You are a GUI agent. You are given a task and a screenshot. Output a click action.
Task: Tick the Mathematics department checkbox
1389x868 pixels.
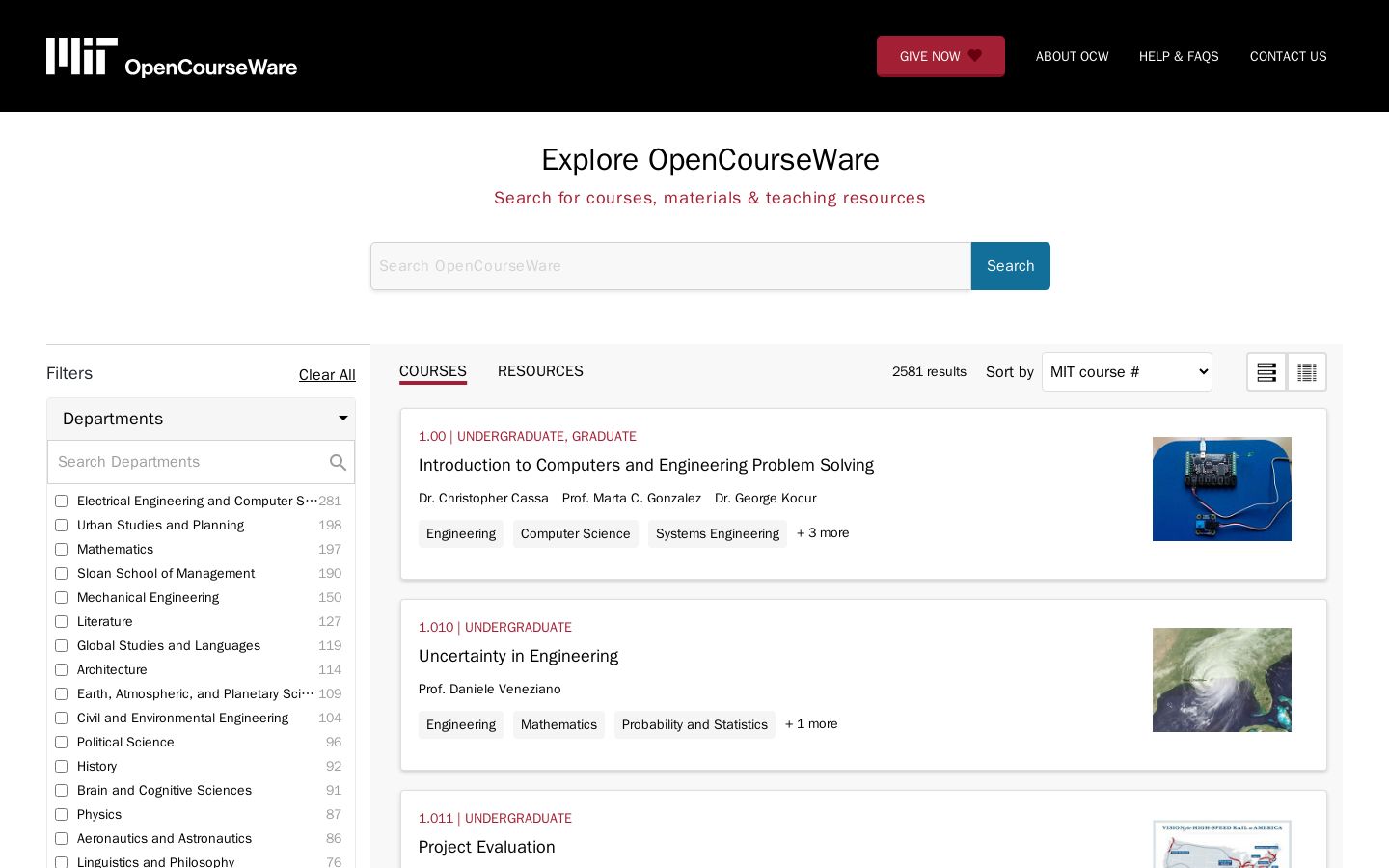pyautogui.click(x=61, y=550)
